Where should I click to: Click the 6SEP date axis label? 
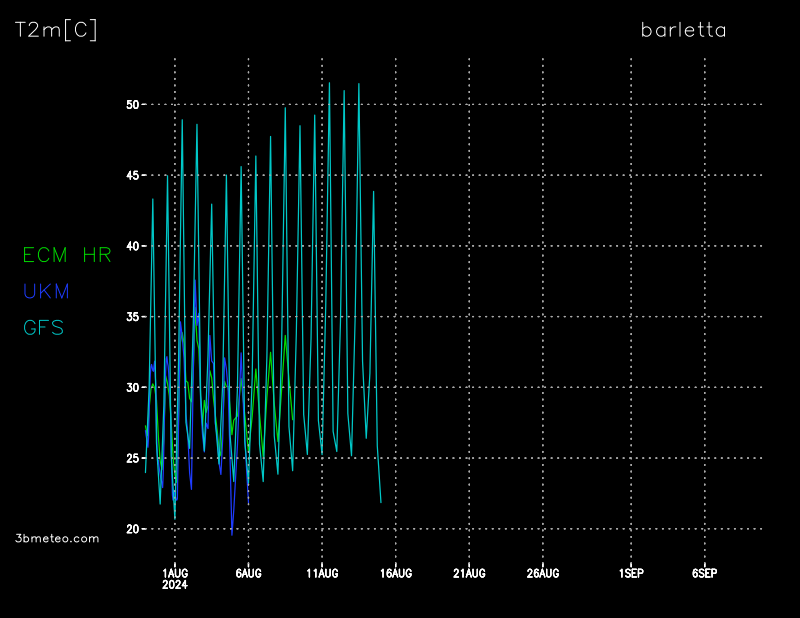click(x=705, y=573)
